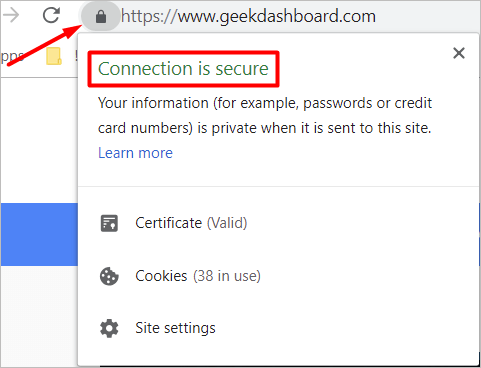Click the (Valid) certificate status text
This screenshot has height=368, width=481.
[x=227, y=223]
